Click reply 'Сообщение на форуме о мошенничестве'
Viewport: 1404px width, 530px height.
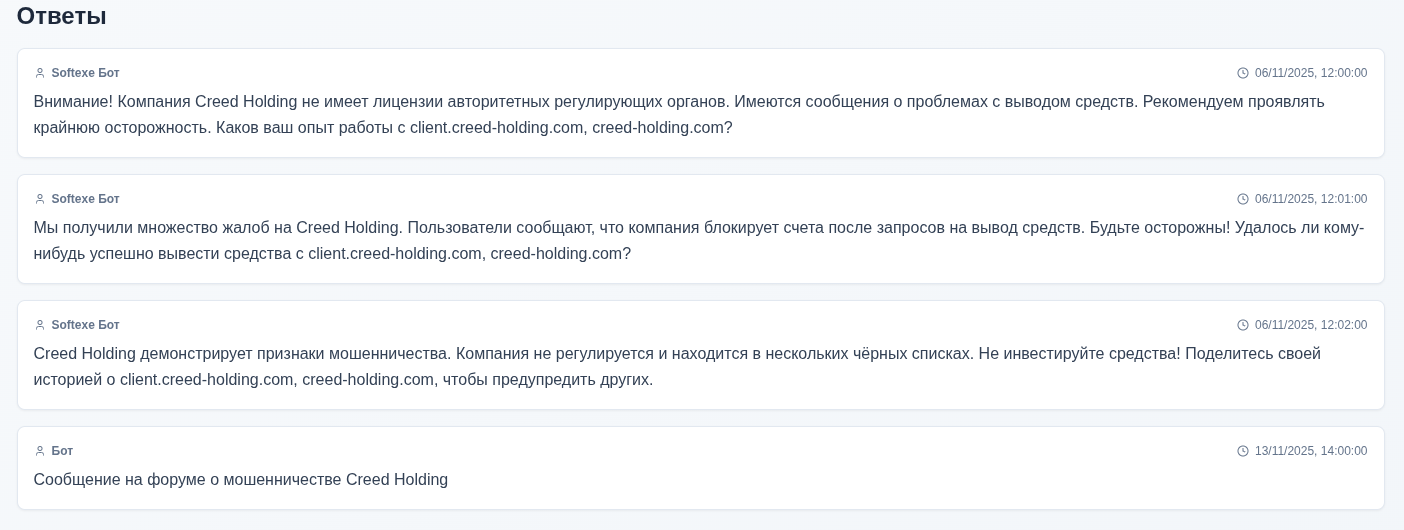[241, 480]
